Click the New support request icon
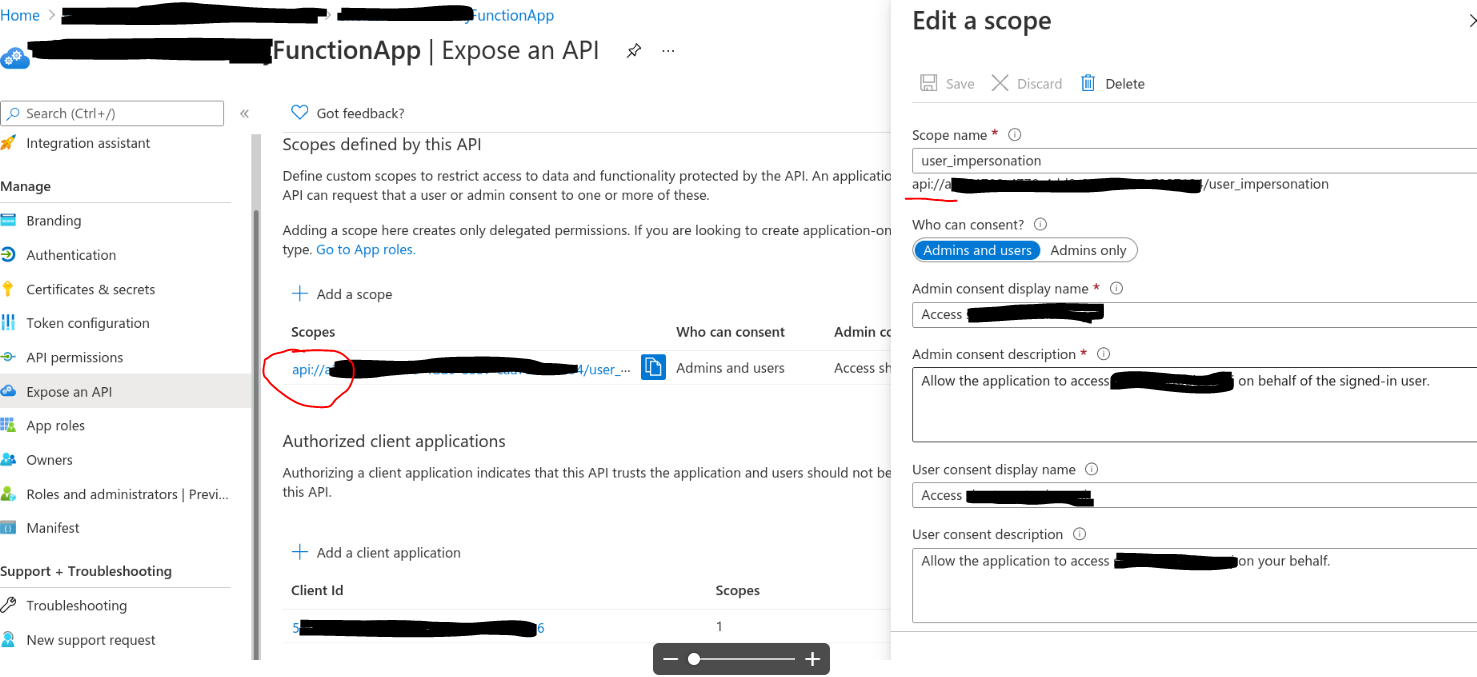This screenshot has width=1477, height=677. click(9, 640)
